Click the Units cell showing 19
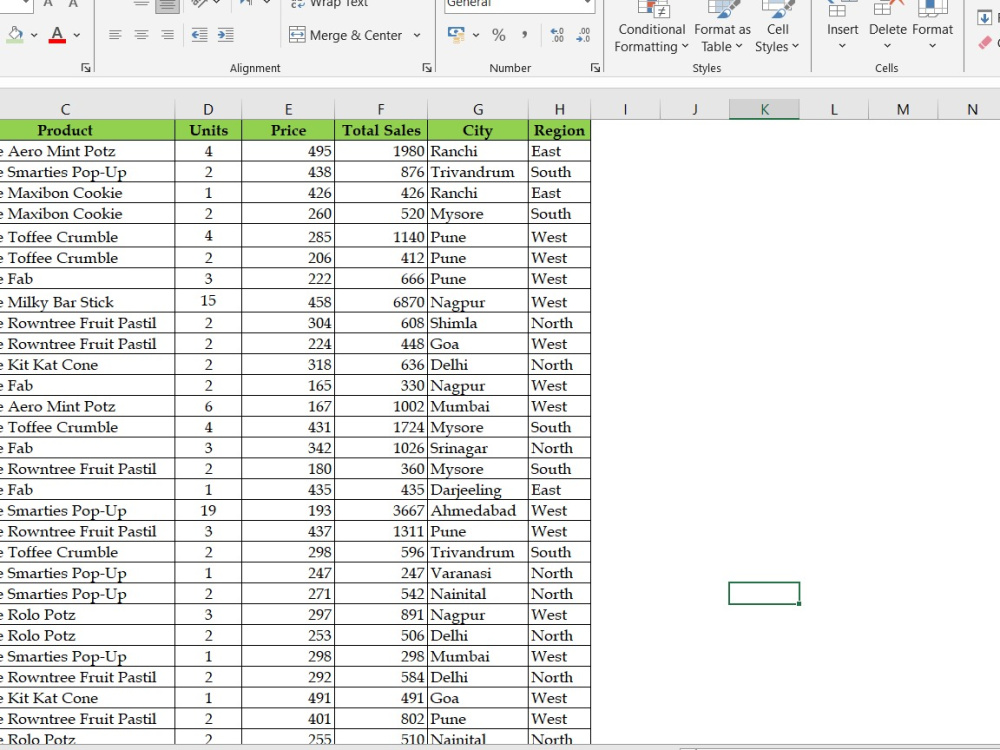The width and height of the screenshot is (1000, 750). tap(209, 510)
